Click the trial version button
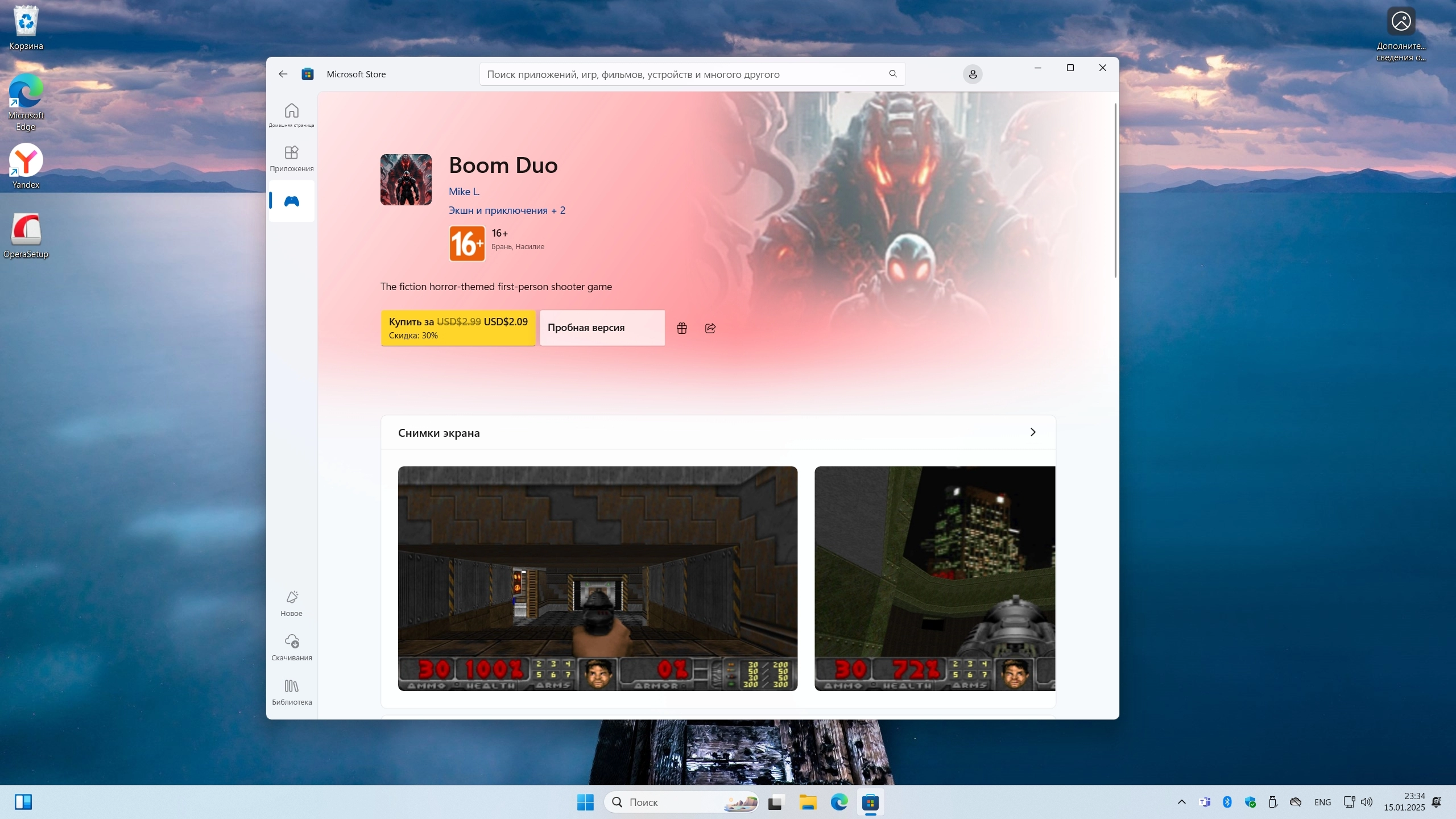This screenshot has width=1456, height=819. click(602, 328)
